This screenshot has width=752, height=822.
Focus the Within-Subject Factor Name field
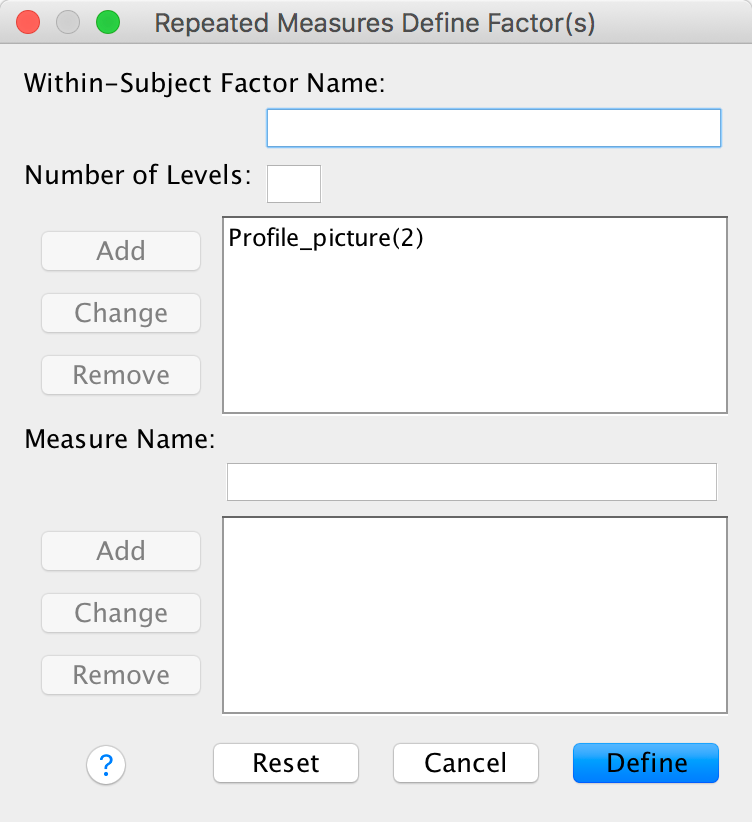pyautogui.click(x=493, y=128)
